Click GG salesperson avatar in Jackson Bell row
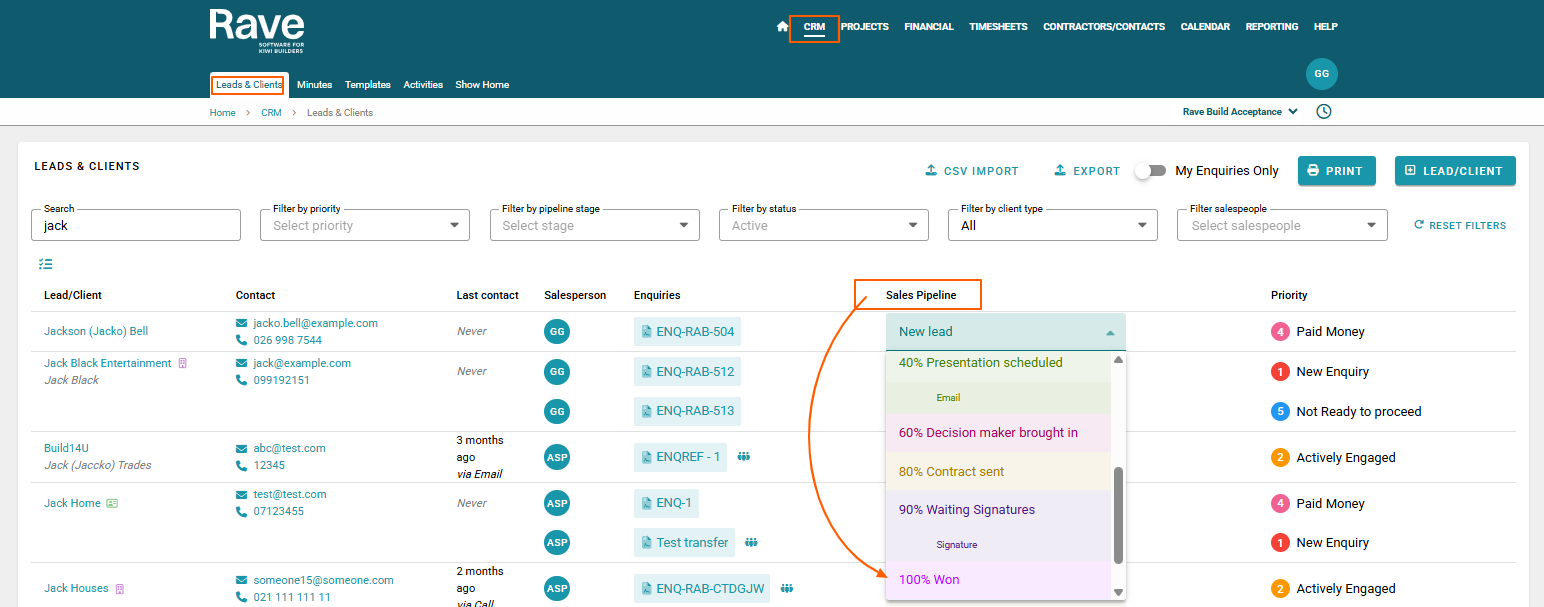Image resolution: width=1544 pixels, height=607 pixels. click(557, 332)
